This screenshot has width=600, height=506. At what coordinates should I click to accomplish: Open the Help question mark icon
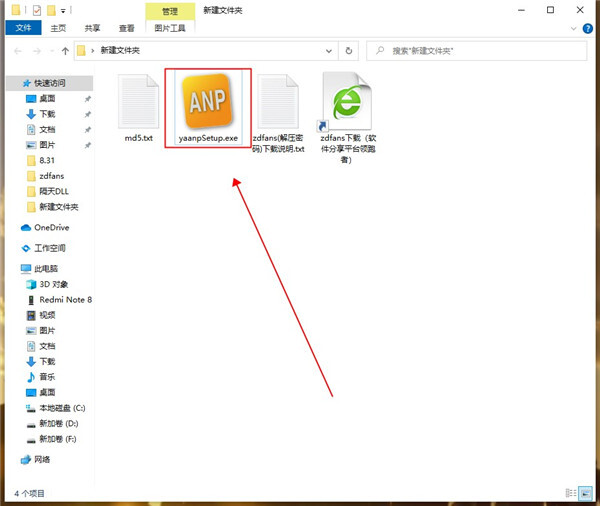pyautogui.click(x=587, y=28)
